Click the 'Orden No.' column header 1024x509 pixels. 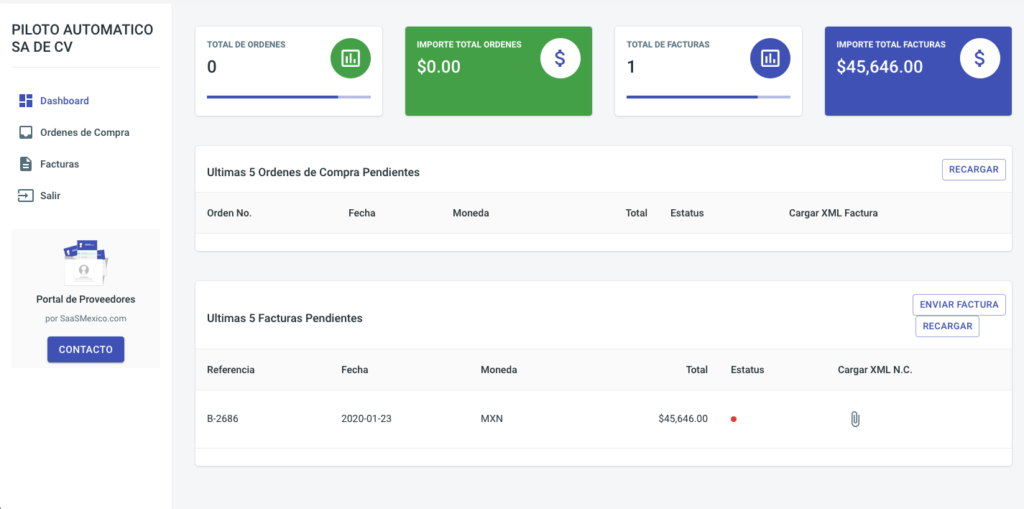229,213
